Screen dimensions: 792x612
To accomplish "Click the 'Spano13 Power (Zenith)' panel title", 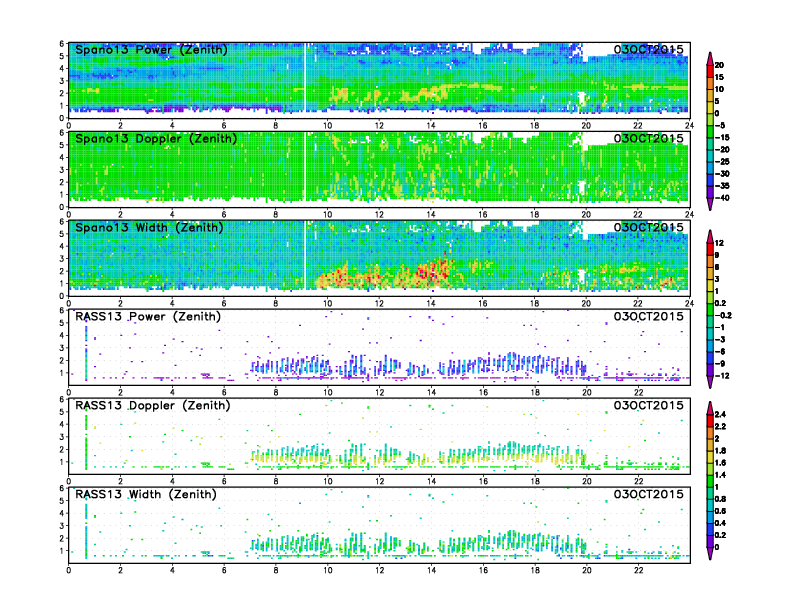I will tap(151, 50).
